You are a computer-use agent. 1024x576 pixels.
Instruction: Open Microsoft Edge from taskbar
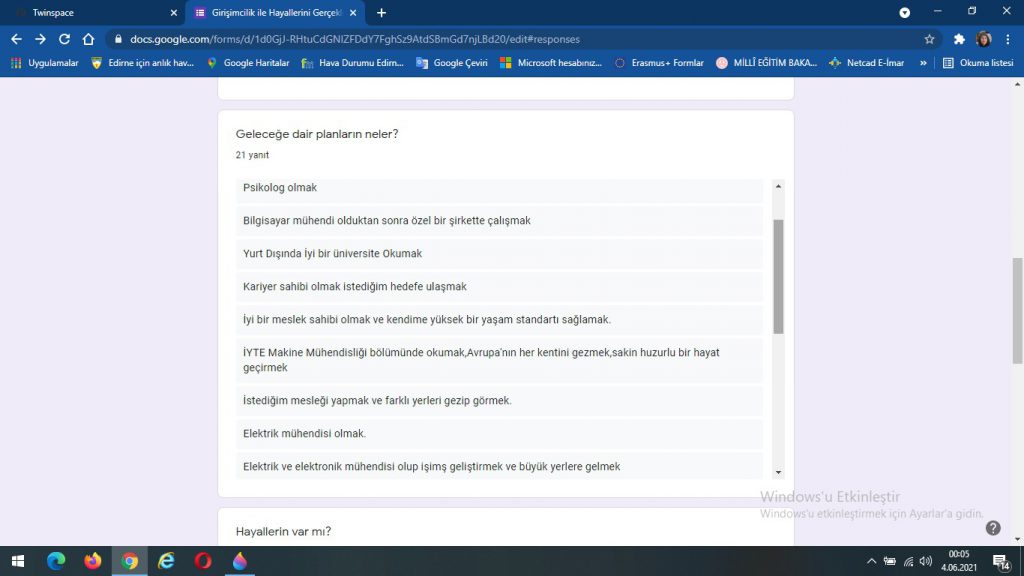[56, 561]
